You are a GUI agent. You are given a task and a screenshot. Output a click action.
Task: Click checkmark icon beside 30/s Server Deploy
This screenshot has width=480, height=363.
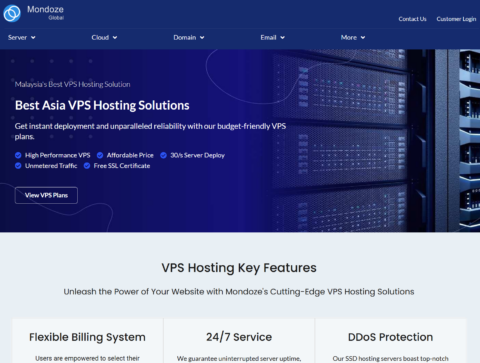point(163,155)
